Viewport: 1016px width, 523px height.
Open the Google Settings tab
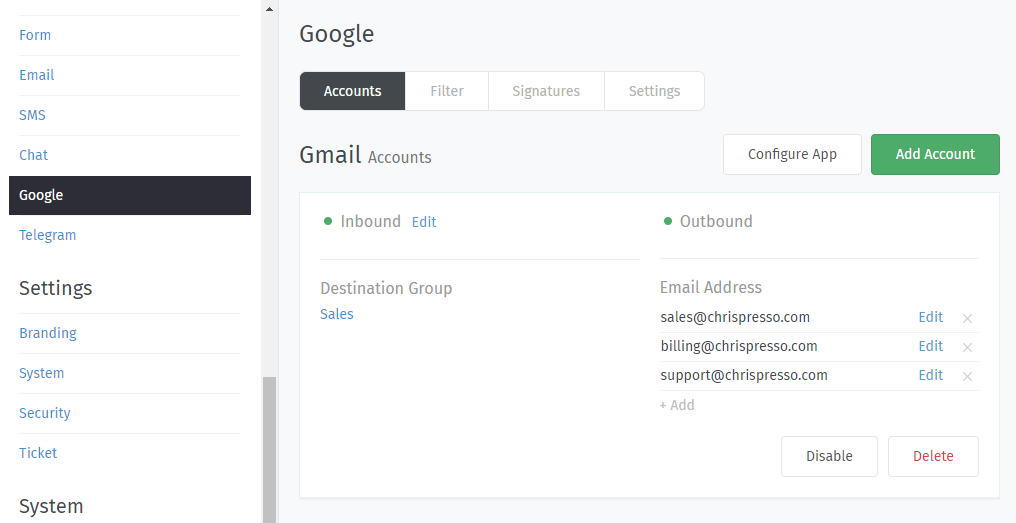[x=654, y=91]
